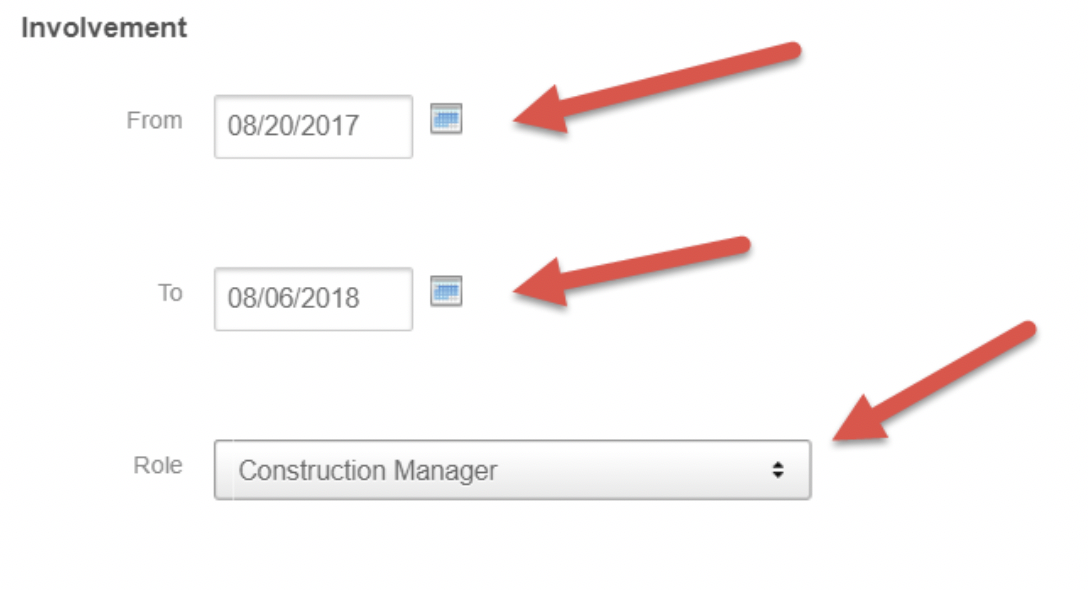Place cursor on year 2018 in To date
This screenshot has height=590, width=1088.
336,299
